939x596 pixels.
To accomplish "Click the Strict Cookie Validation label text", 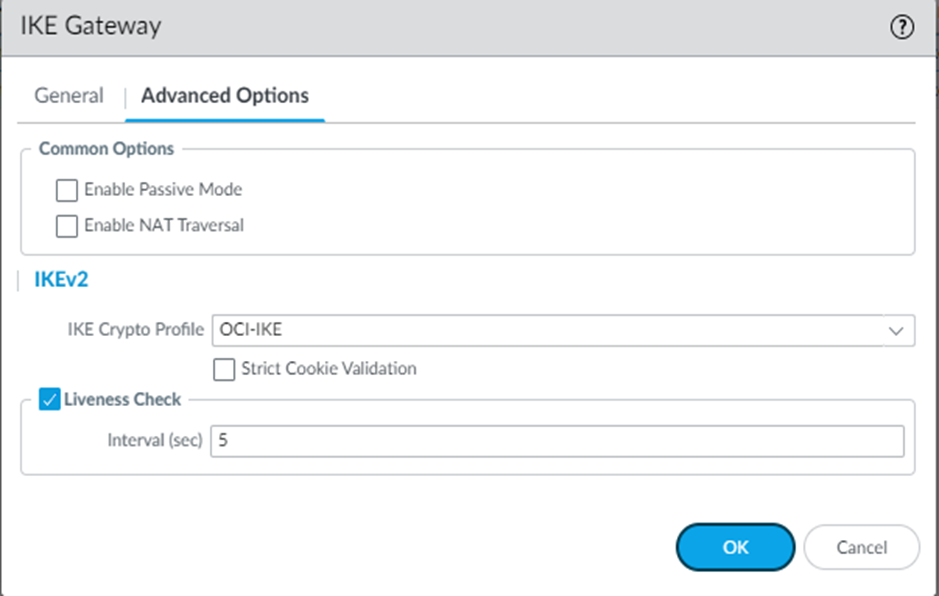I will tap(329, 369).
